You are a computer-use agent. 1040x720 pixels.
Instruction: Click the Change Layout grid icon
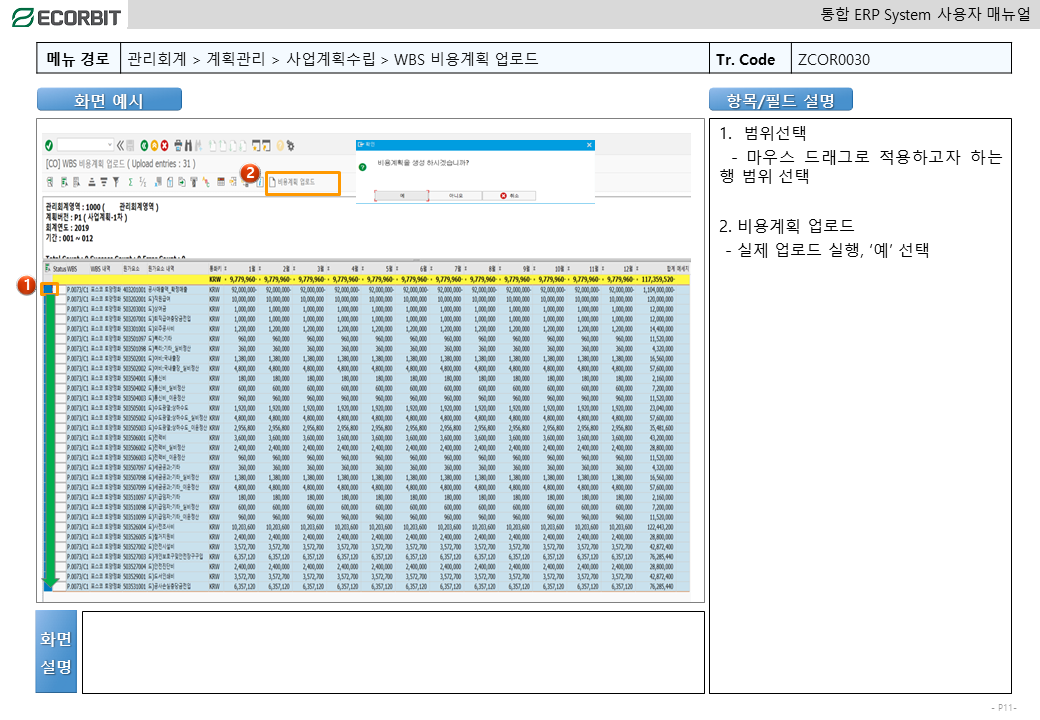click(x=221, y=182)
